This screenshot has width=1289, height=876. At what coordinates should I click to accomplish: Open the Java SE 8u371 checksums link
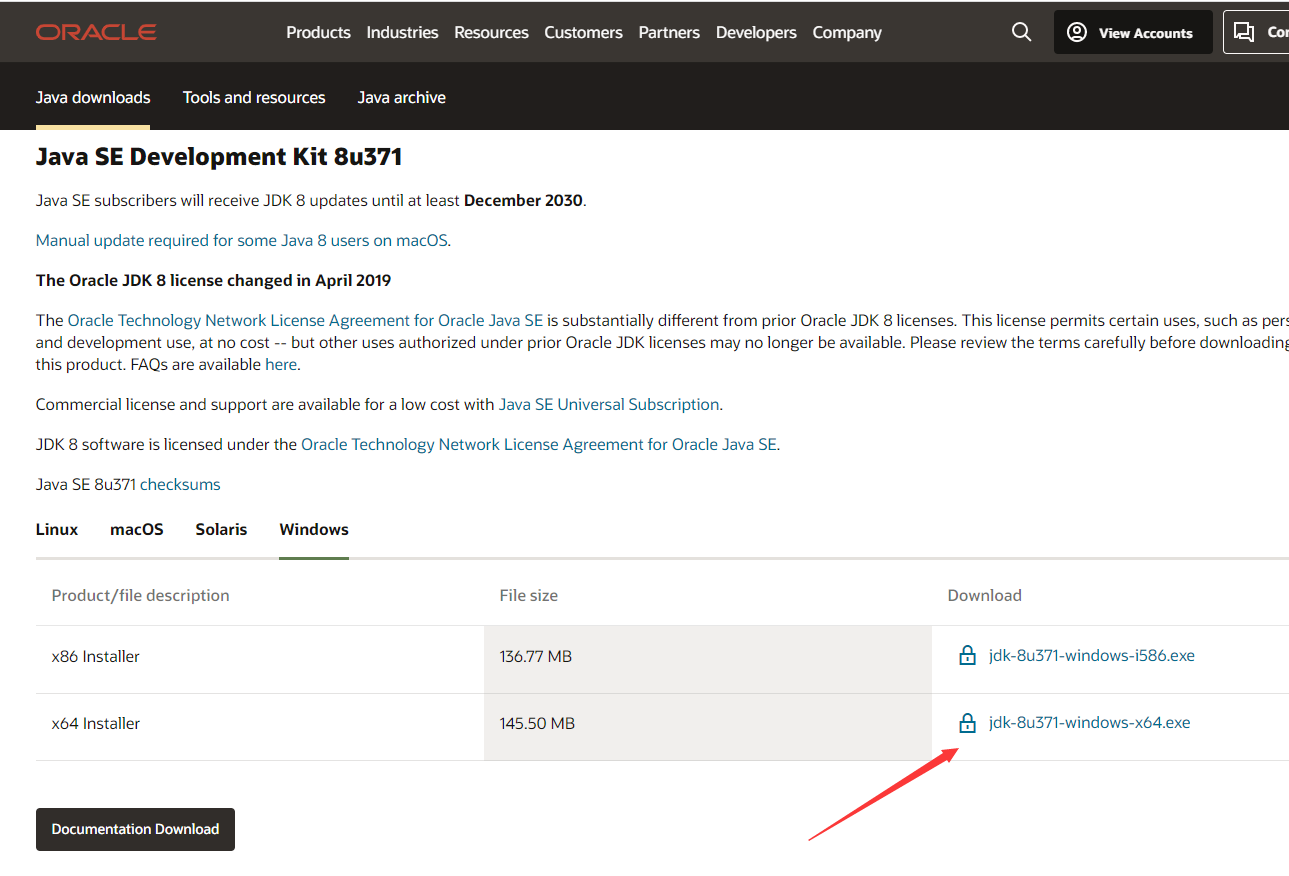[x=180, y=484]
